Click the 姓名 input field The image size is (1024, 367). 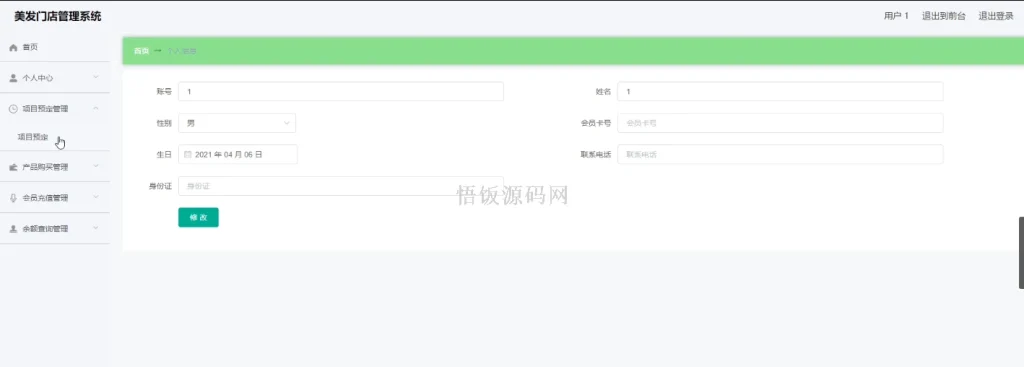click(780, 91)
